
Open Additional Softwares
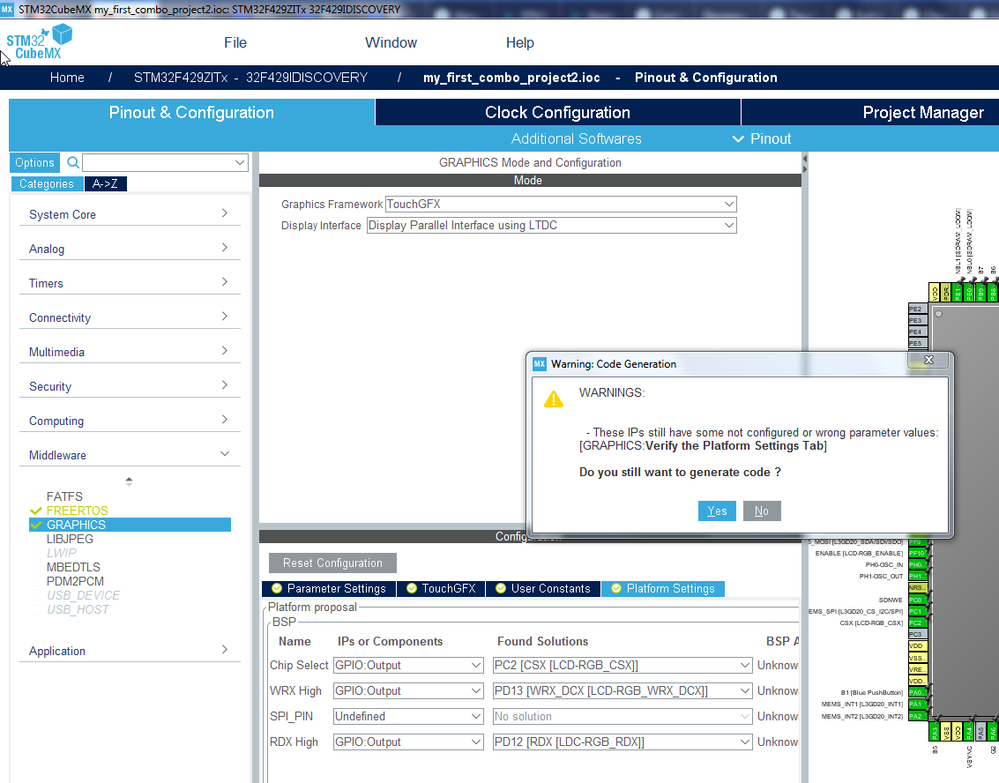576,139
